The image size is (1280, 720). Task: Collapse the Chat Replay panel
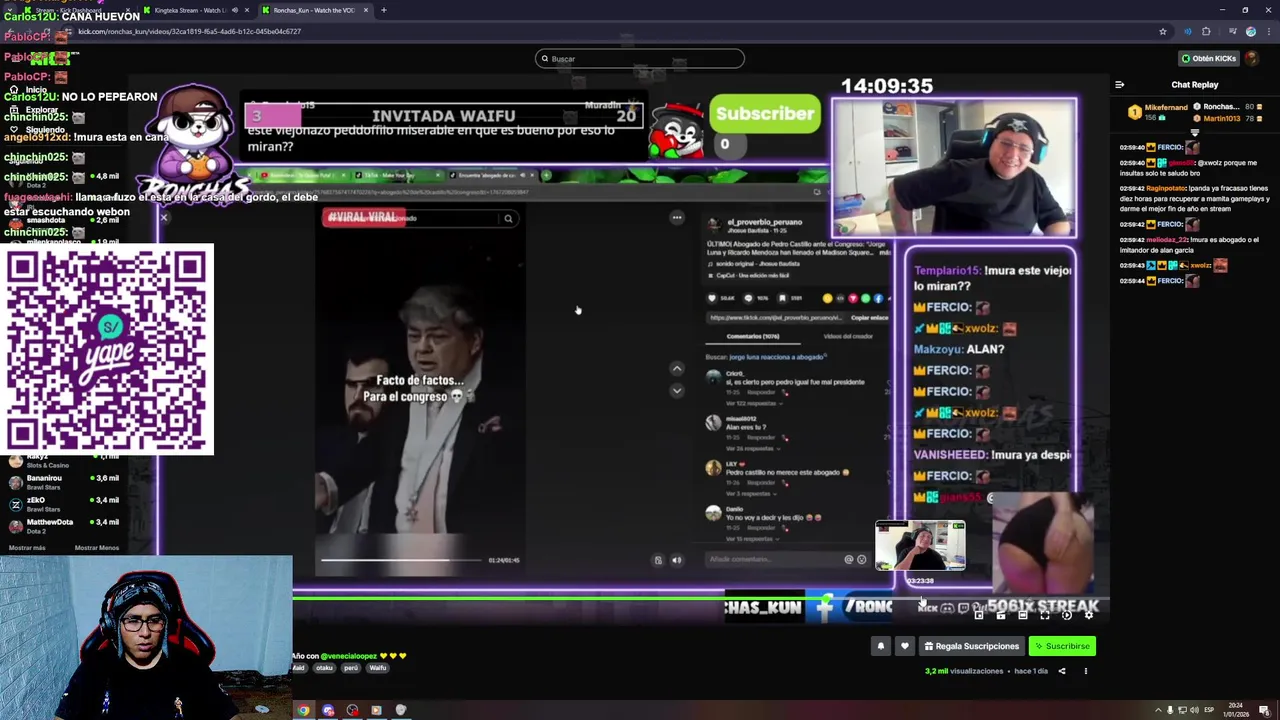[1119, 84]
